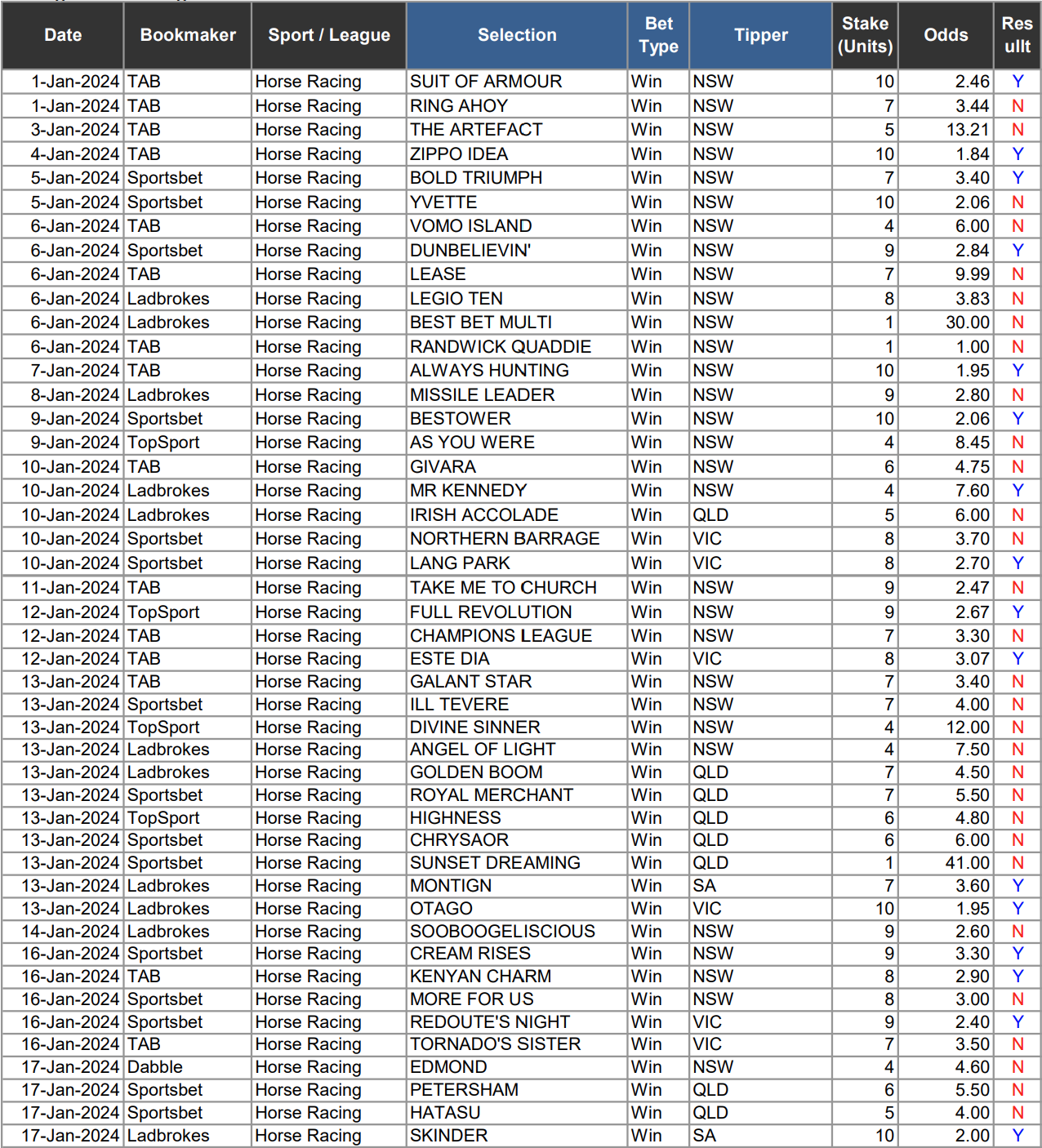The width and height of the screenshot is (1042, 1148).
Task: Select the LEGIO TEN cell
Action: click(x=517, y=299)
